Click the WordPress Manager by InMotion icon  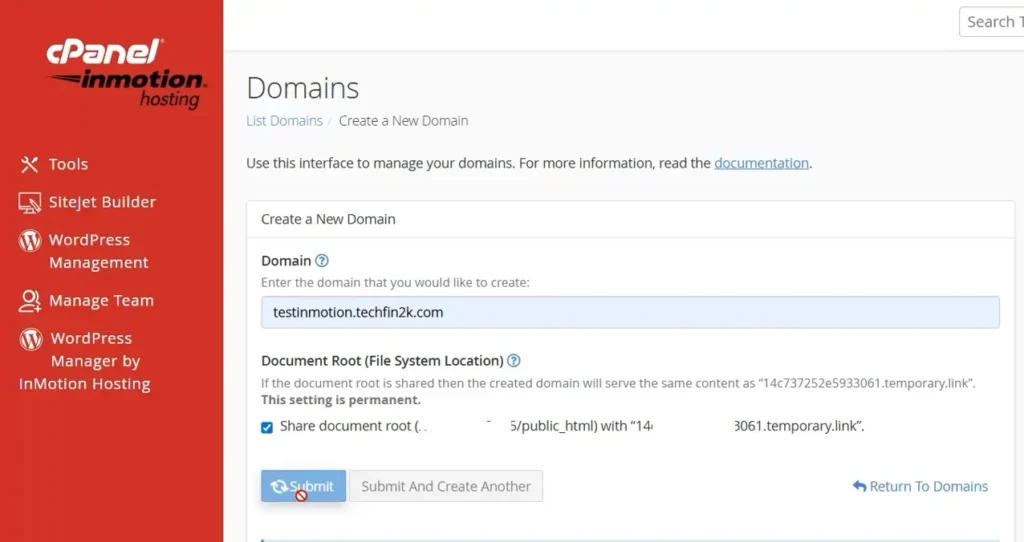pyautogui.click(x=31, y=339)
